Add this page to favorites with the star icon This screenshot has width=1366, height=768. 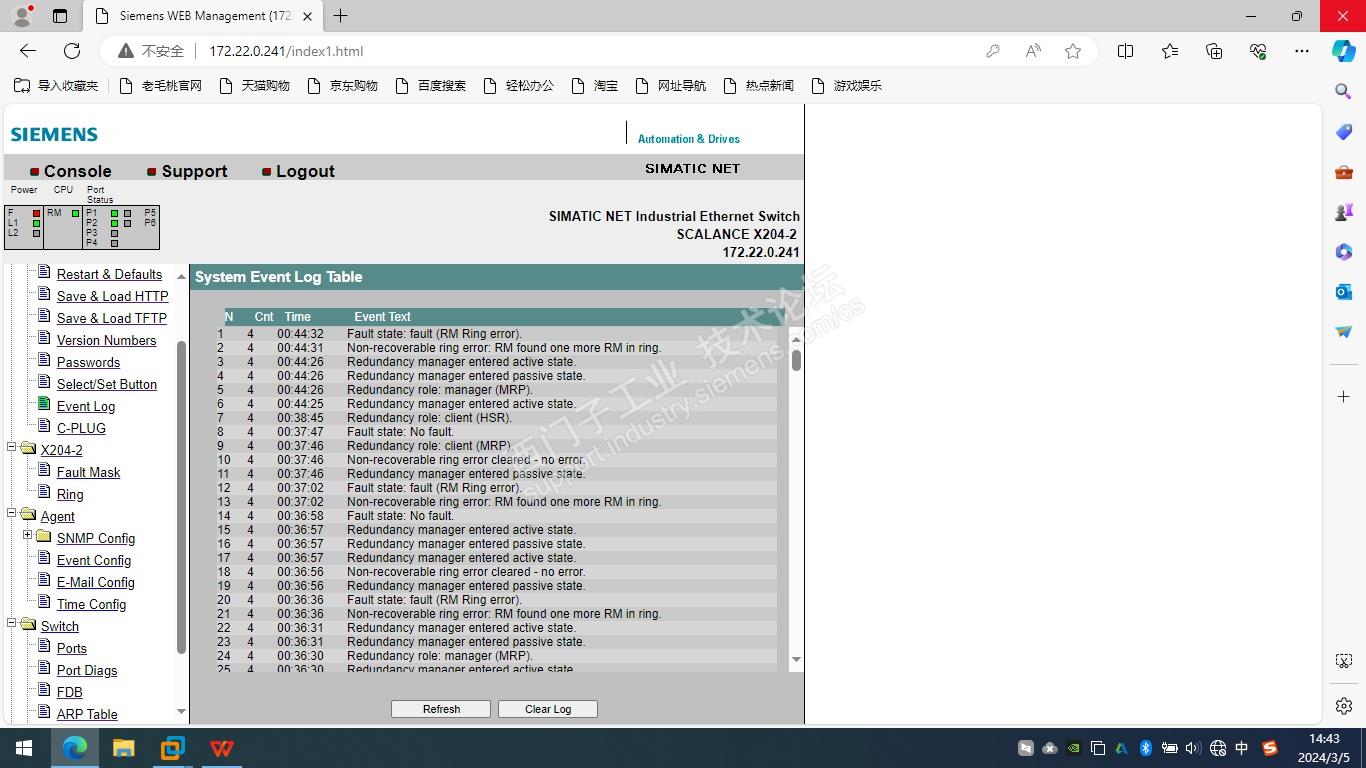[1073, 51]
